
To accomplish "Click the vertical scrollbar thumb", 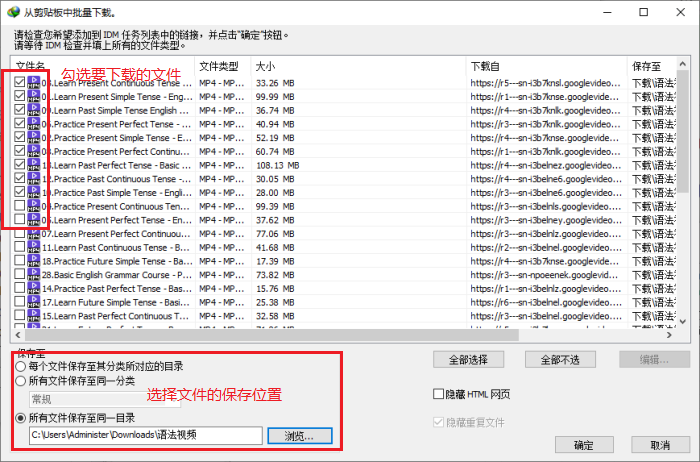I will pyautogui.click(x=683, y=132).
